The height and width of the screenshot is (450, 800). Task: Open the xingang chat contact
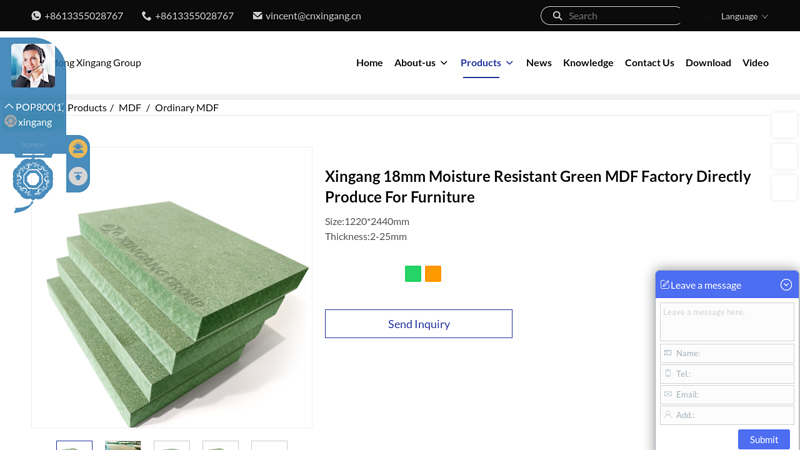tap(35, 122)
